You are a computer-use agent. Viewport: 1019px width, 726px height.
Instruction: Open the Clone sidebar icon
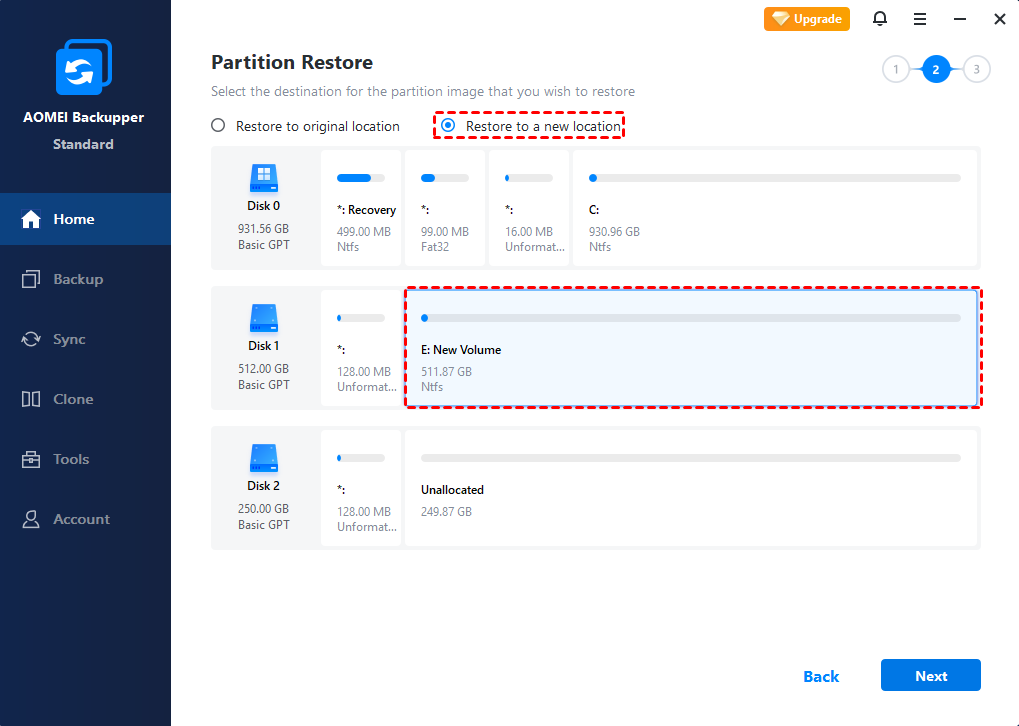(31, 399)
